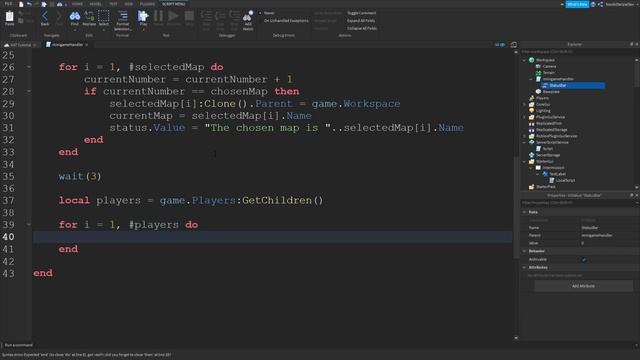The height and width of the screenshot is (360, 640).
Task: Click the Back navigation arrow
Action: [x=45, y=17]
